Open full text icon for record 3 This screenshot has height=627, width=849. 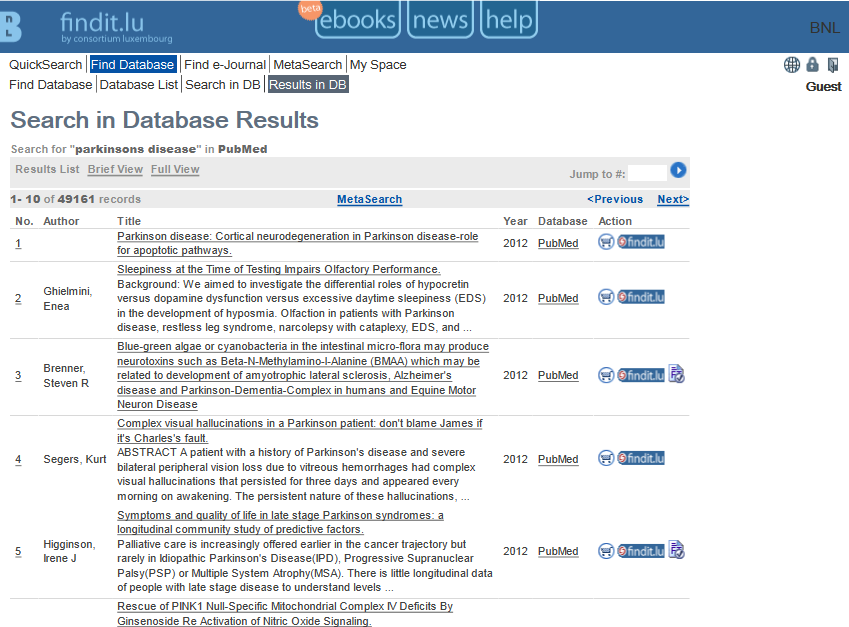coord(676,374)
